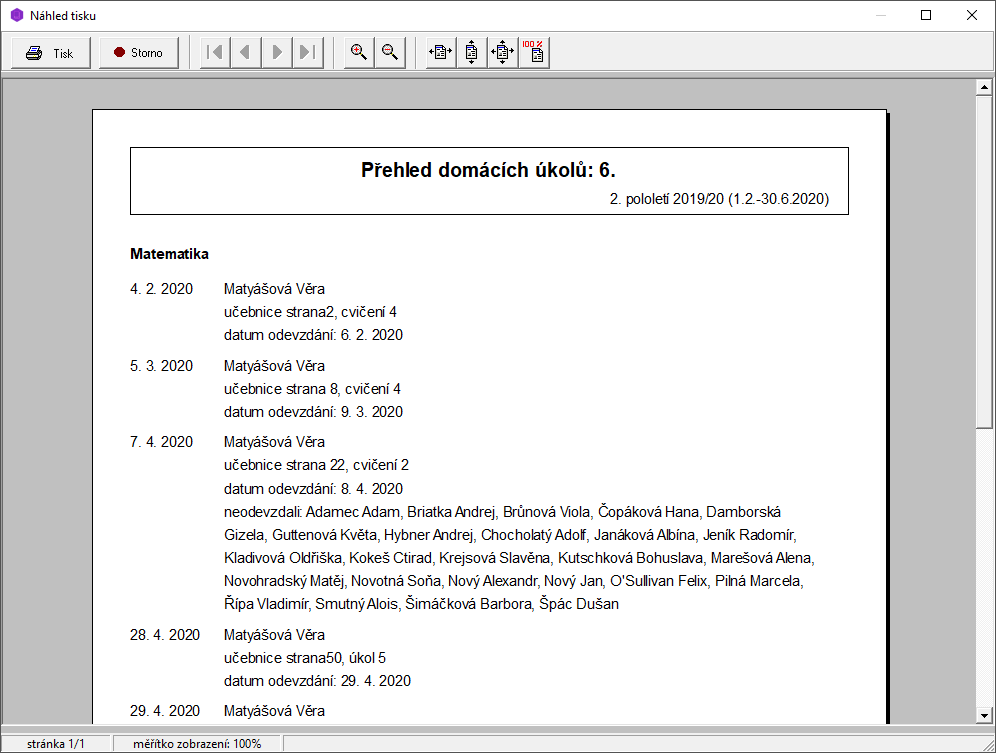The height and width of the screenshot is (753, 996).
Task: Go to the first page
Action: (x=215, y=53)
